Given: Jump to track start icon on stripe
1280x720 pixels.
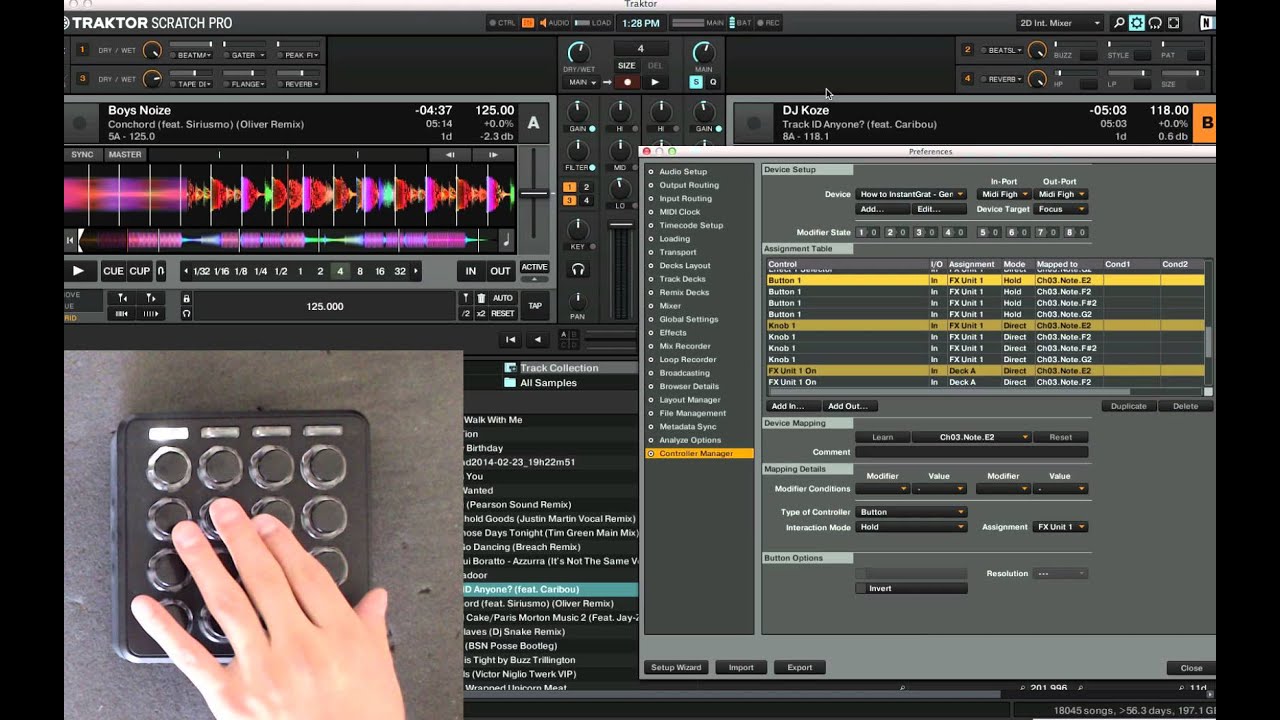Looking at the screenshot, I should (70, 240).
